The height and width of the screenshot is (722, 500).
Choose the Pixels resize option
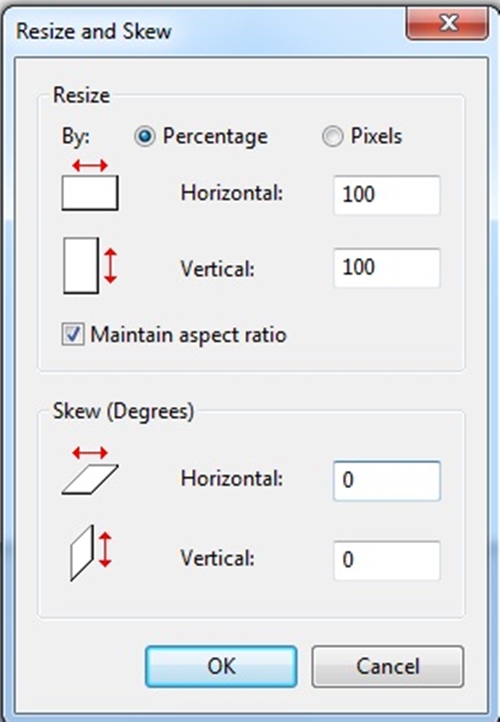click(332, 137)
